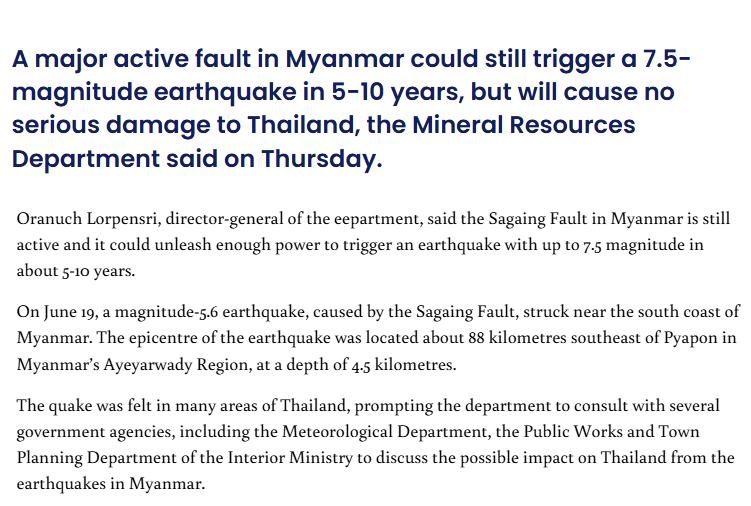Click 'earthquakes in Myanmar.' final line
751x506 pixels.
click(x=111, y=484)
